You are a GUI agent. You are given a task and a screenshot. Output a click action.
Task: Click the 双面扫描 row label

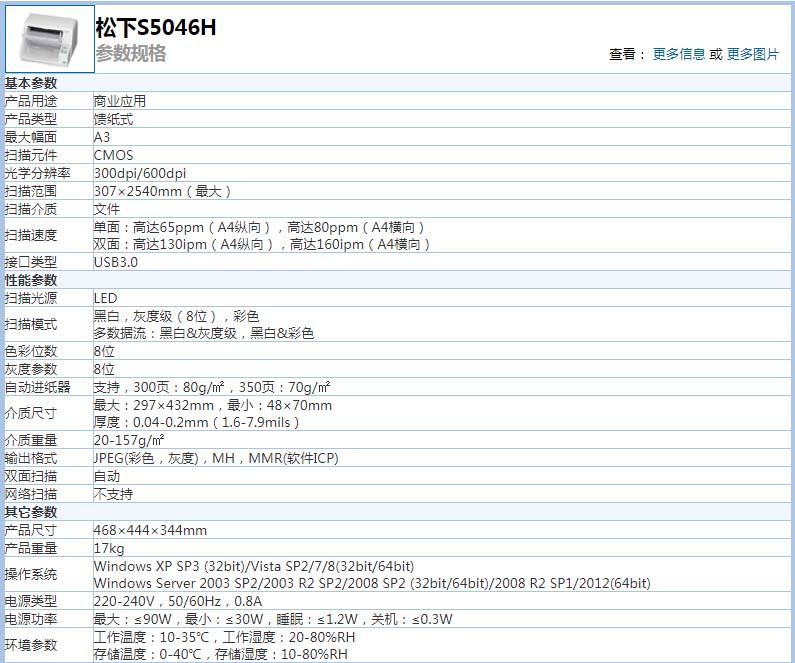(31, 476)
